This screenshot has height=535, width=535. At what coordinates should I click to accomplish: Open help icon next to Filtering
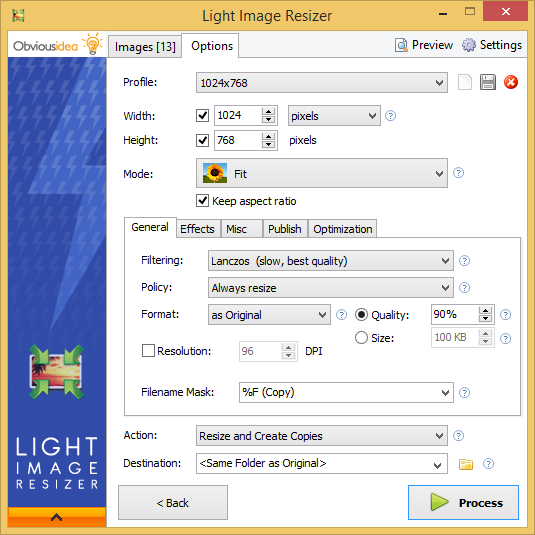(464, 261)
